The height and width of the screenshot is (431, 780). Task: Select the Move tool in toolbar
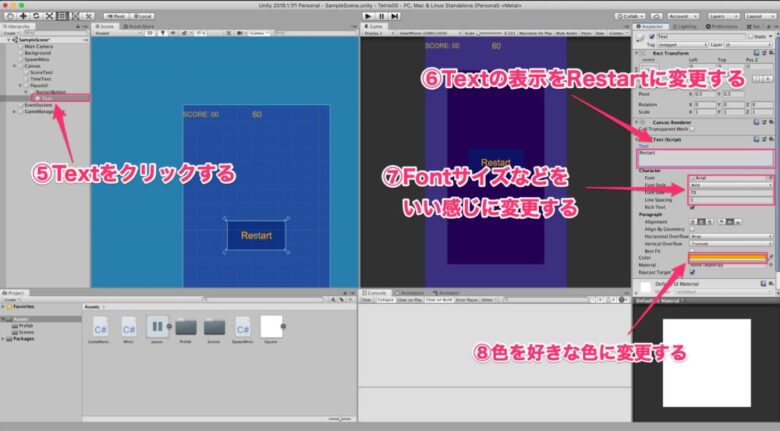(x=23, y=16)
